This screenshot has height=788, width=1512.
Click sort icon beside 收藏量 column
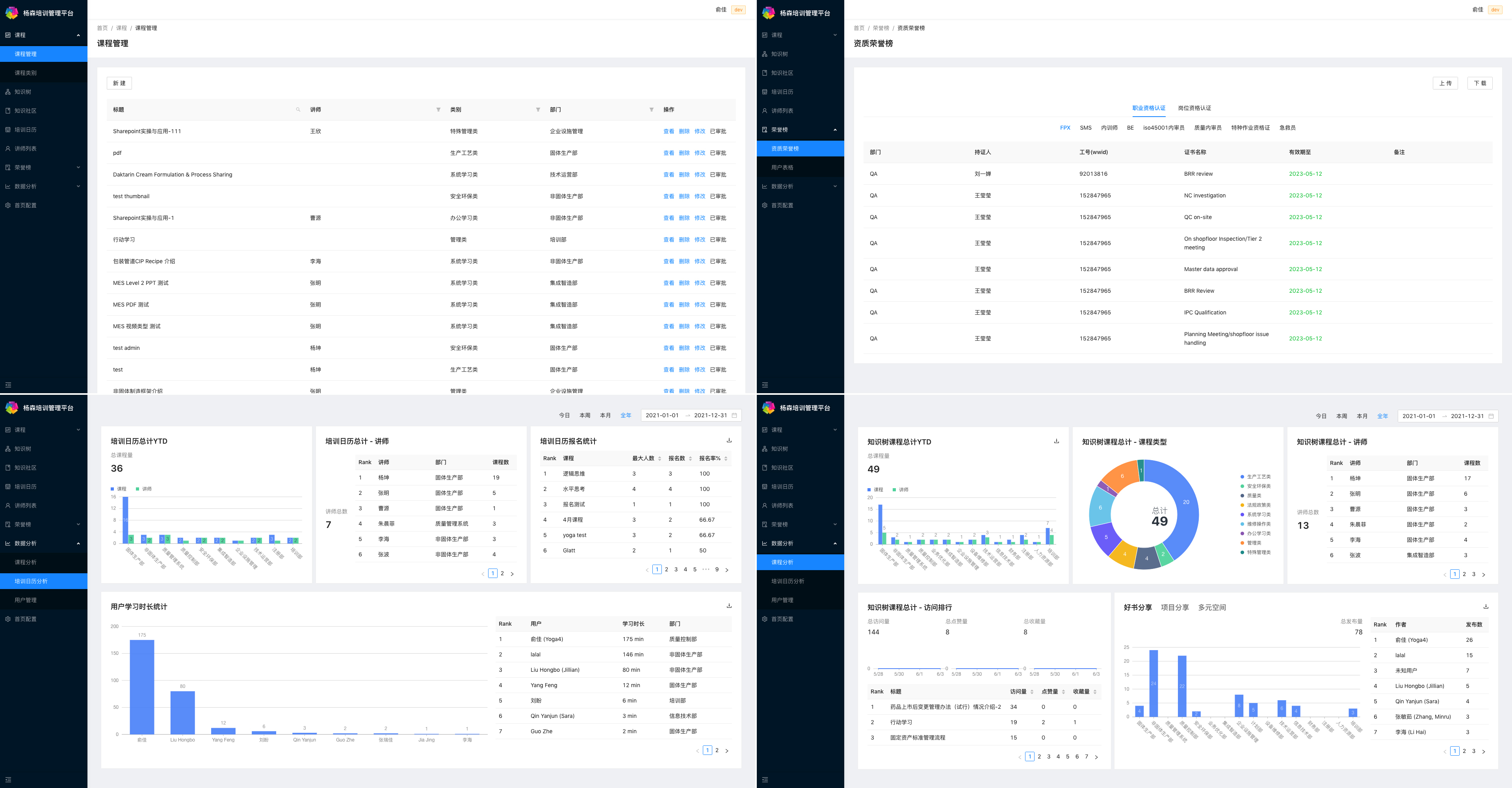pos(1095,692)
